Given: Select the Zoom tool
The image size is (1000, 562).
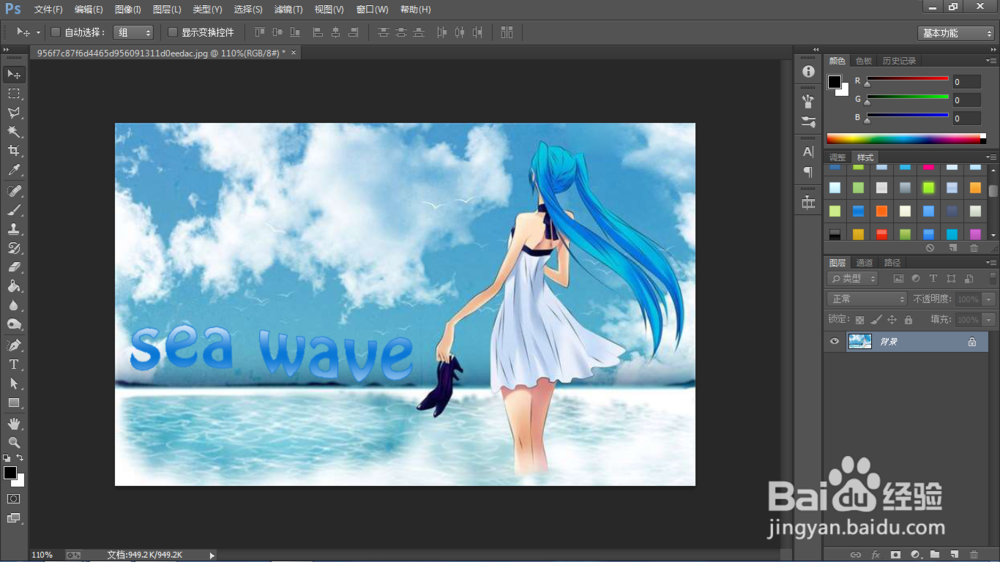Looking at the screenshot, I should click(13, 442).
